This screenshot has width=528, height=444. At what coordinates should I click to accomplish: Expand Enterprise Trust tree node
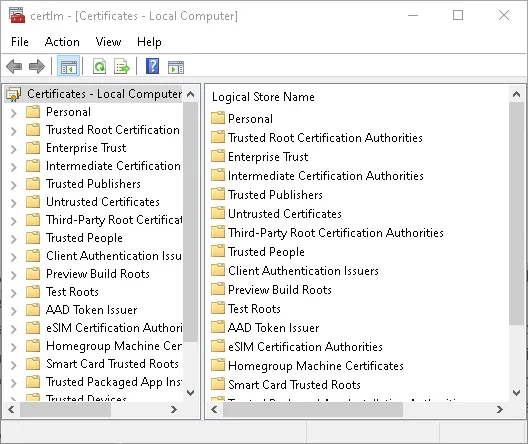click(13, 149)
